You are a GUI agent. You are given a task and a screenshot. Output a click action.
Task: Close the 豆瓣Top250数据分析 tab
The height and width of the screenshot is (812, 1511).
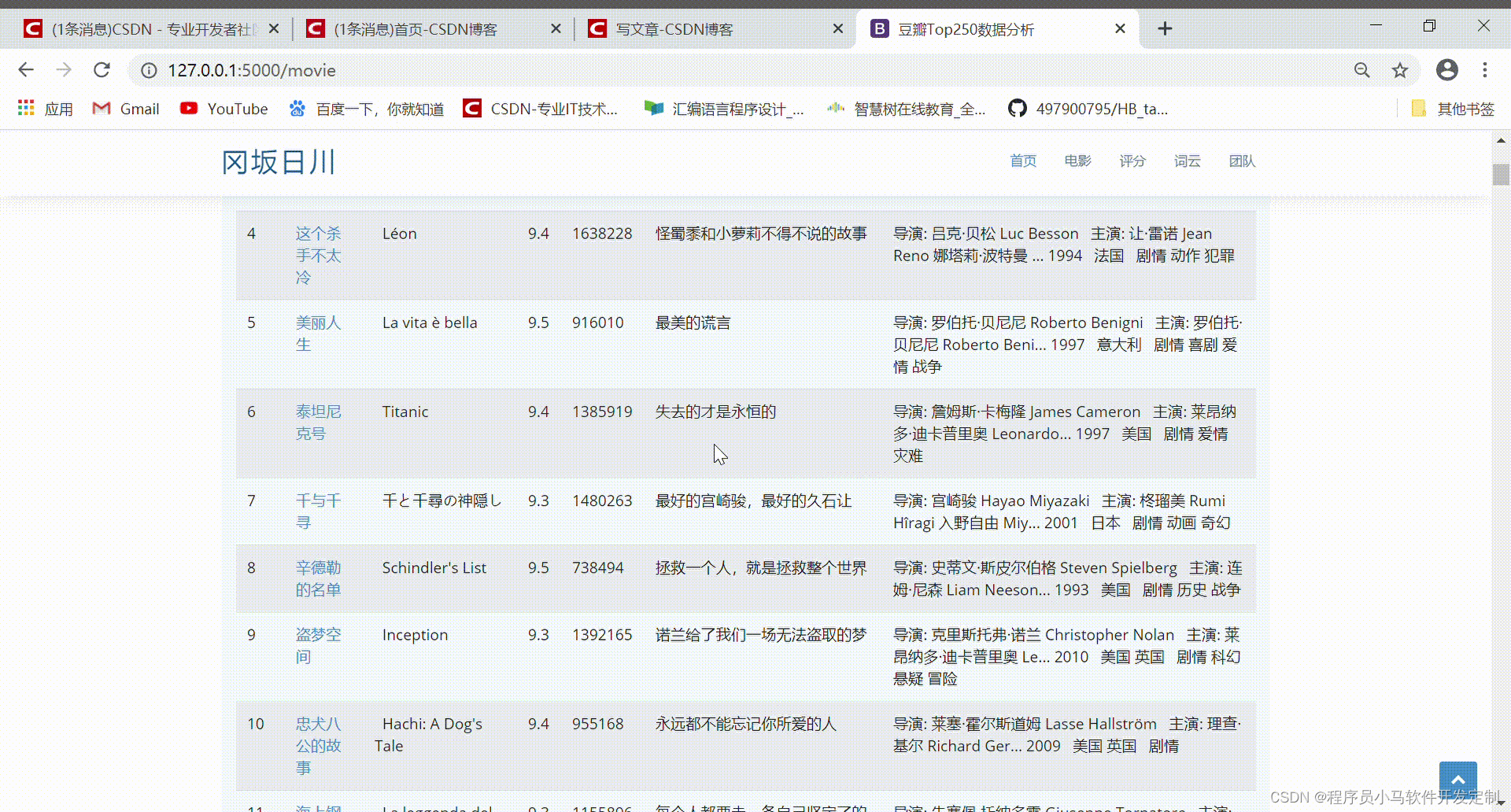(1121, 29)
